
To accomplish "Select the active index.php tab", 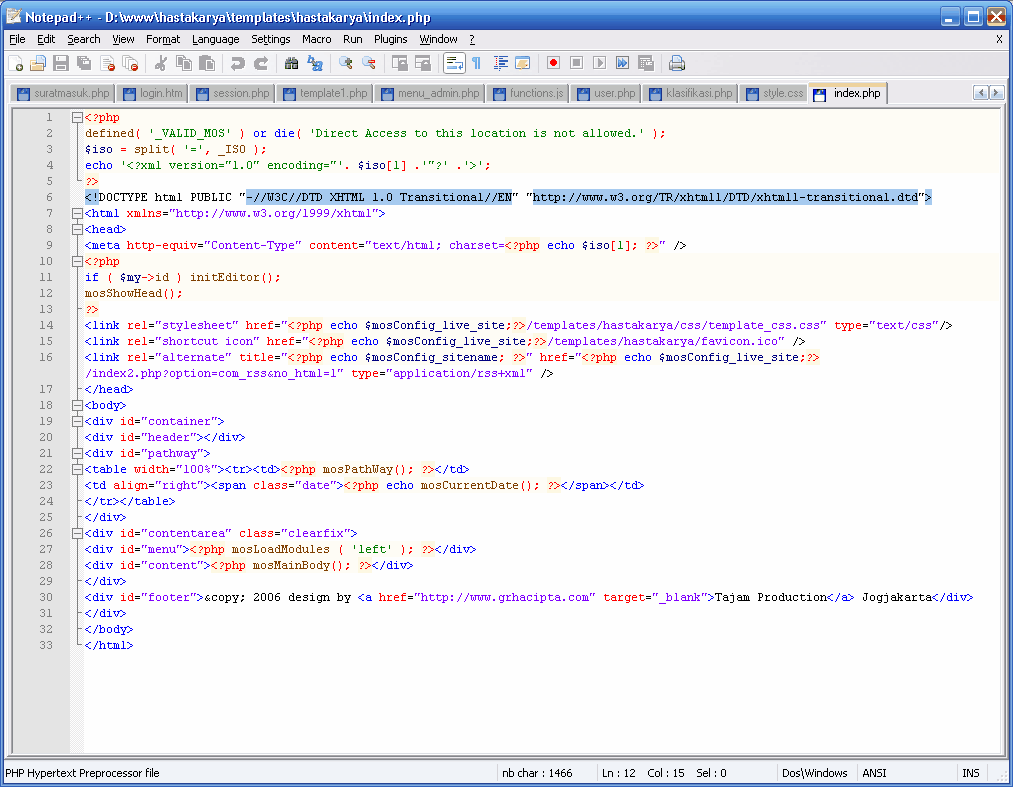I will (x=848, y=93).
